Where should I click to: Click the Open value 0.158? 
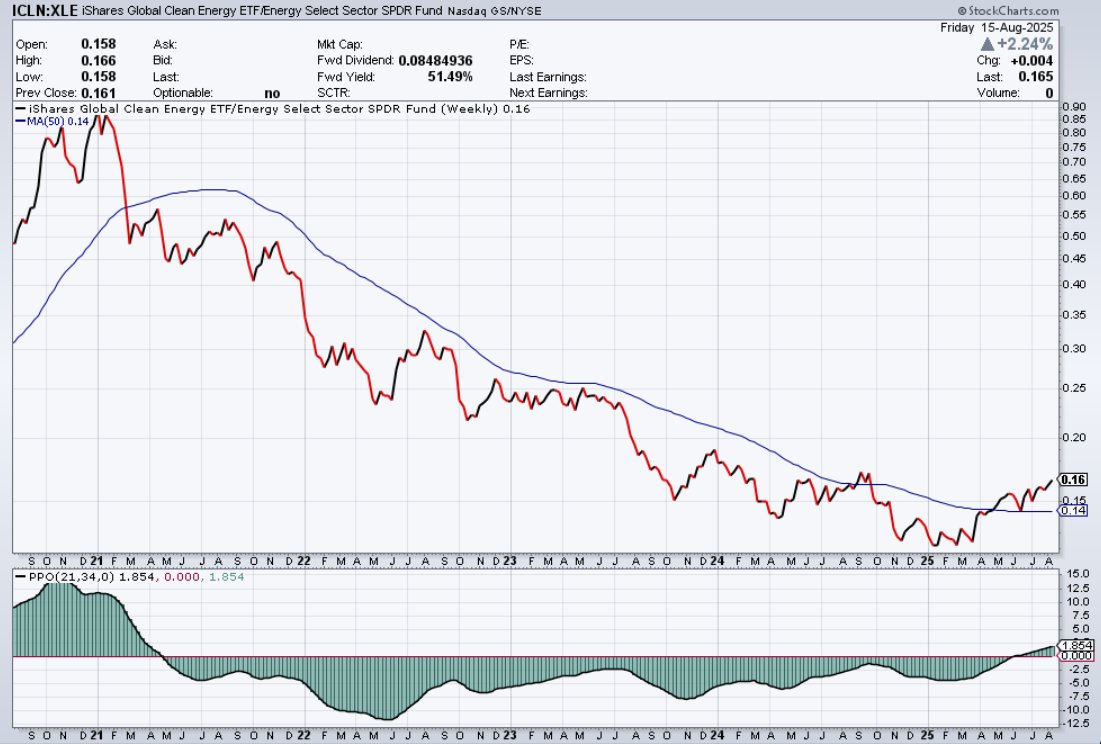98,44
